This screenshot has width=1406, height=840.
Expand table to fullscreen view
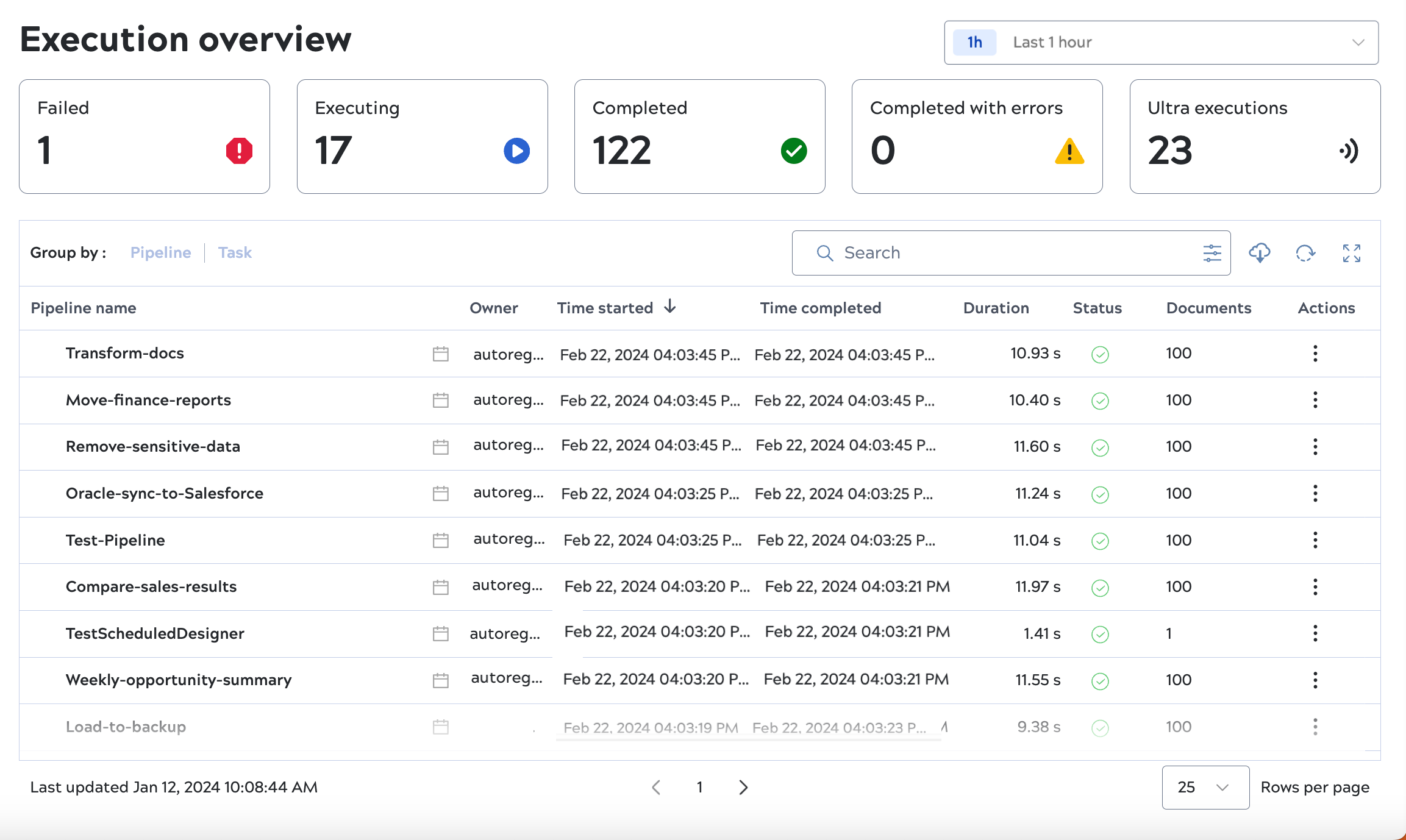(x=1351, y=252)
